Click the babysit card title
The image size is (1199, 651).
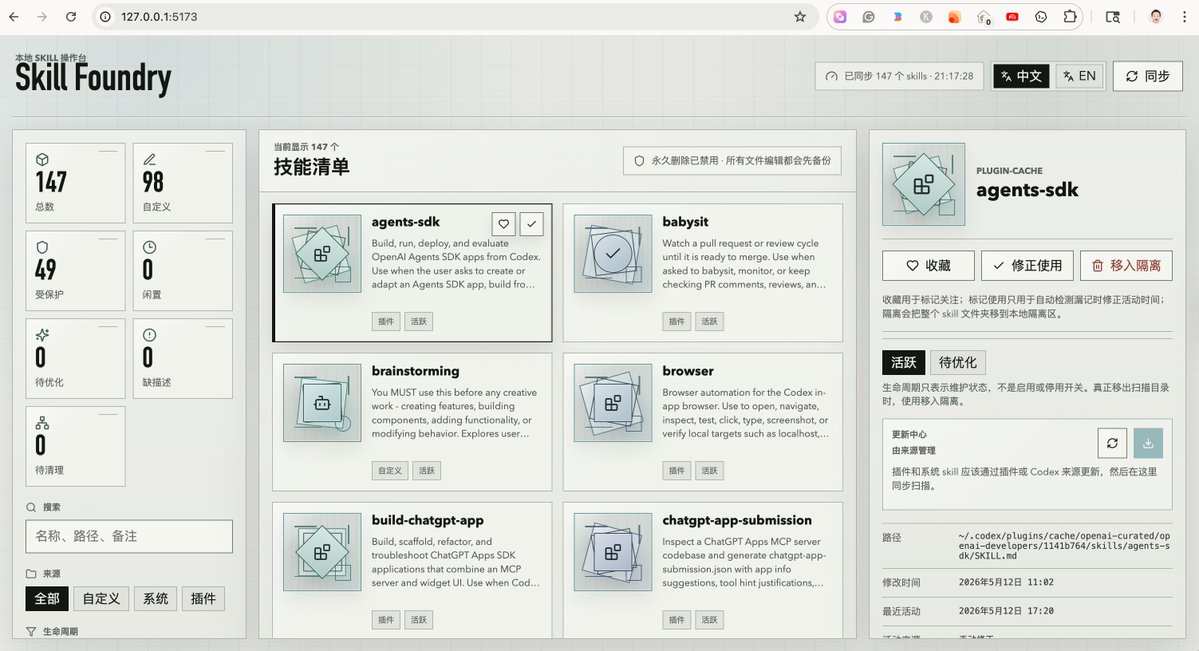685,222
